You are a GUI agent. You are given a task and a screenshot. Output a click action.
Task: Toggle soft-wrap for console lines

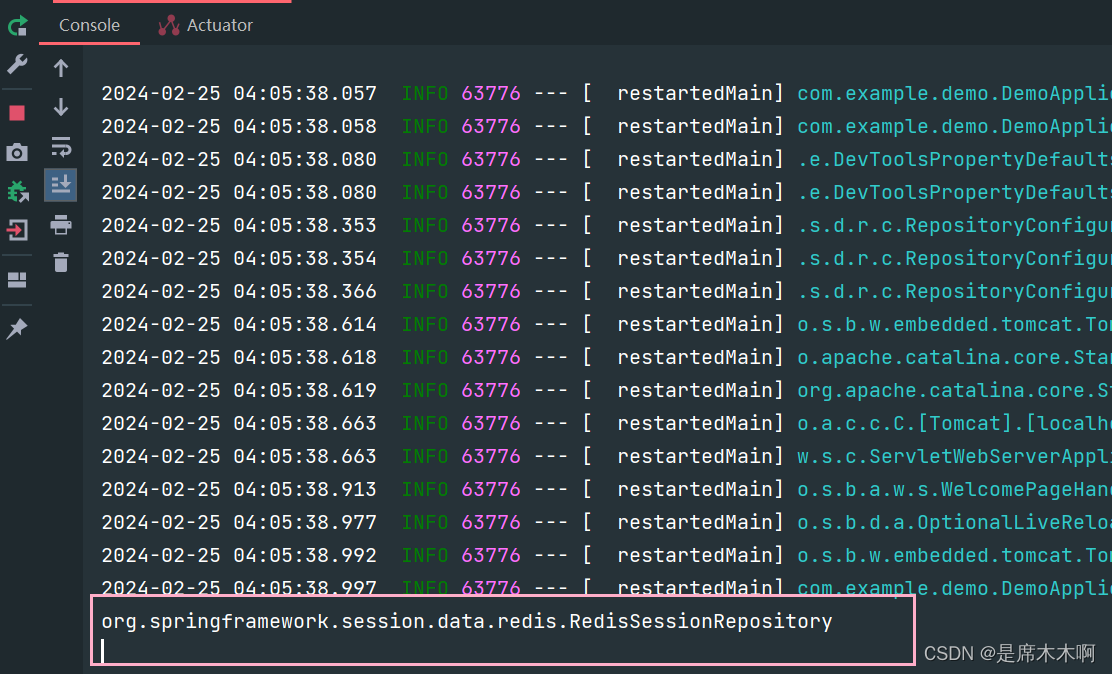pyautogui.click(x=60, y=146)
